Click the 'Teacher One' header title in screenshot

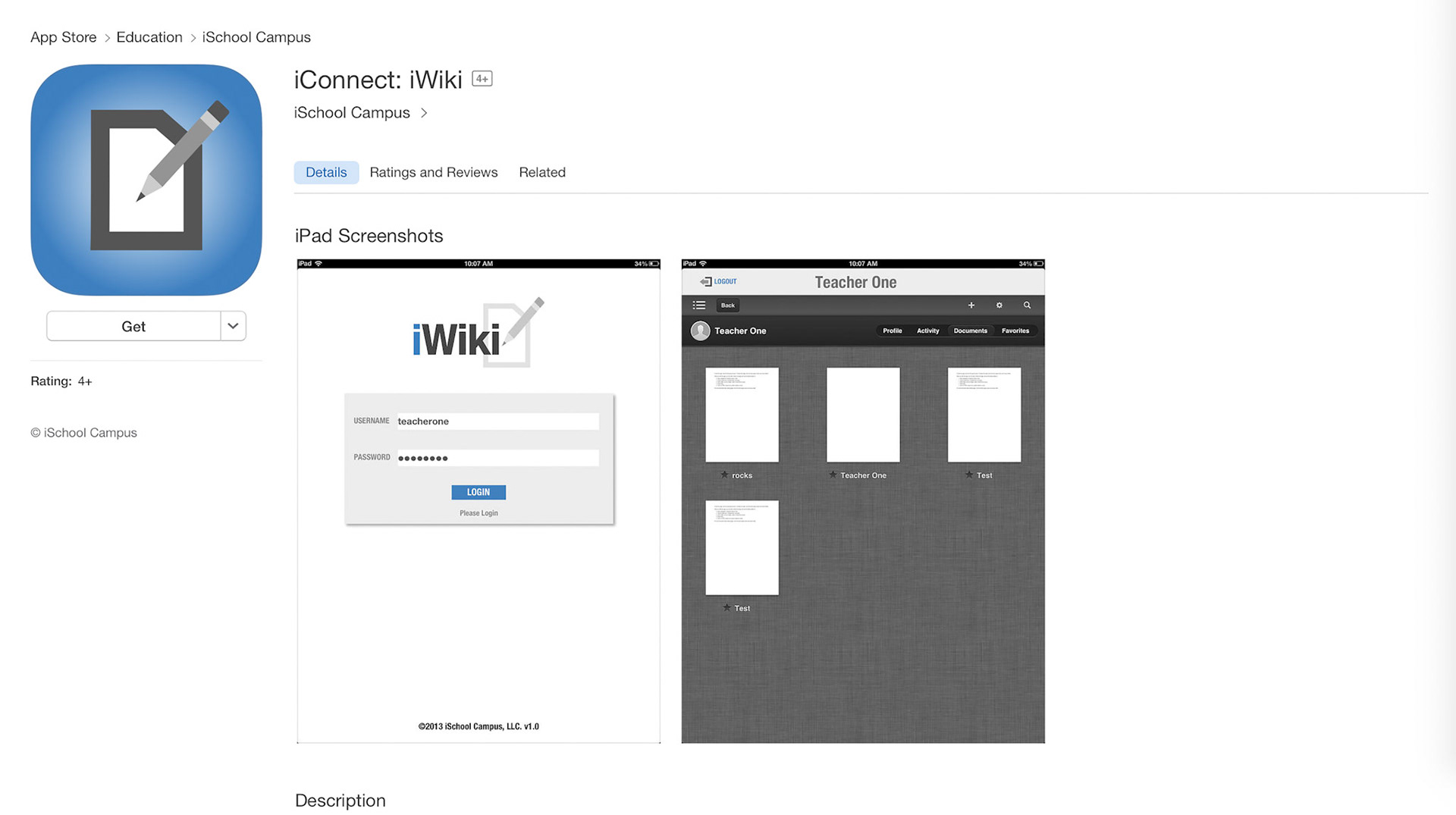tap(855, 282)
